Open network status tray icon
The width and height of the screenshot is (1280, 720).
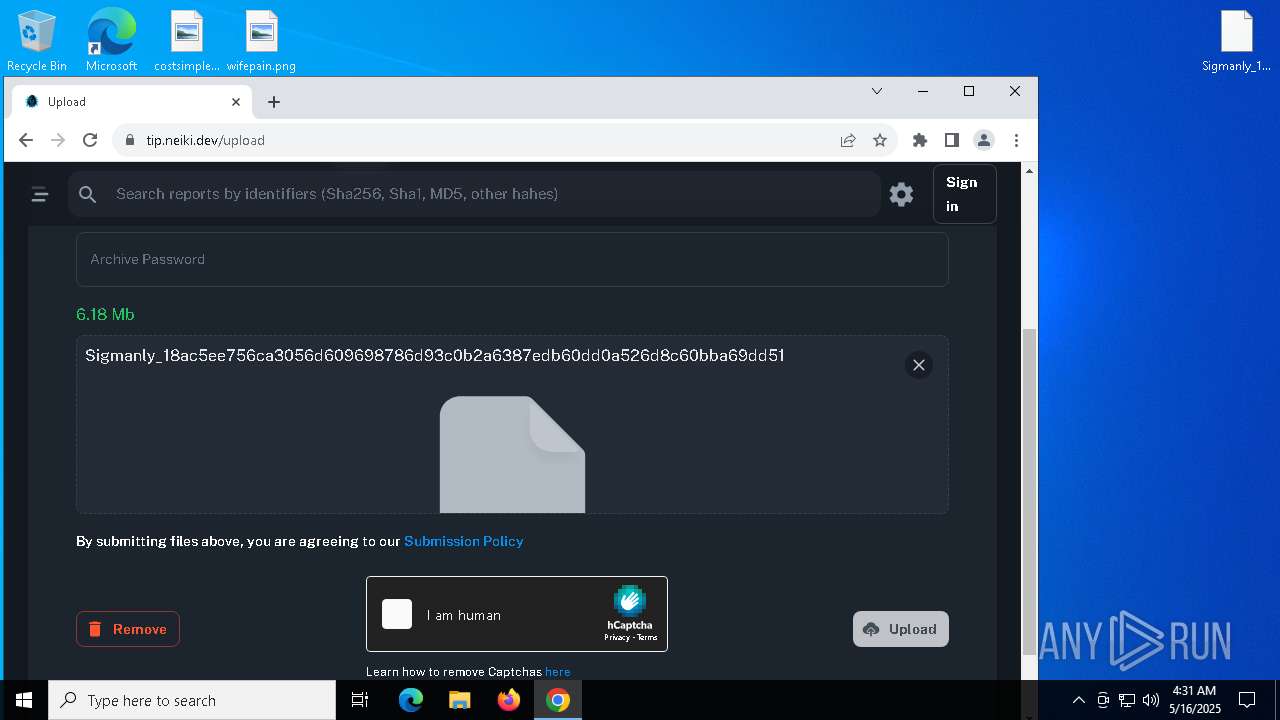[x=1127, y=700]
